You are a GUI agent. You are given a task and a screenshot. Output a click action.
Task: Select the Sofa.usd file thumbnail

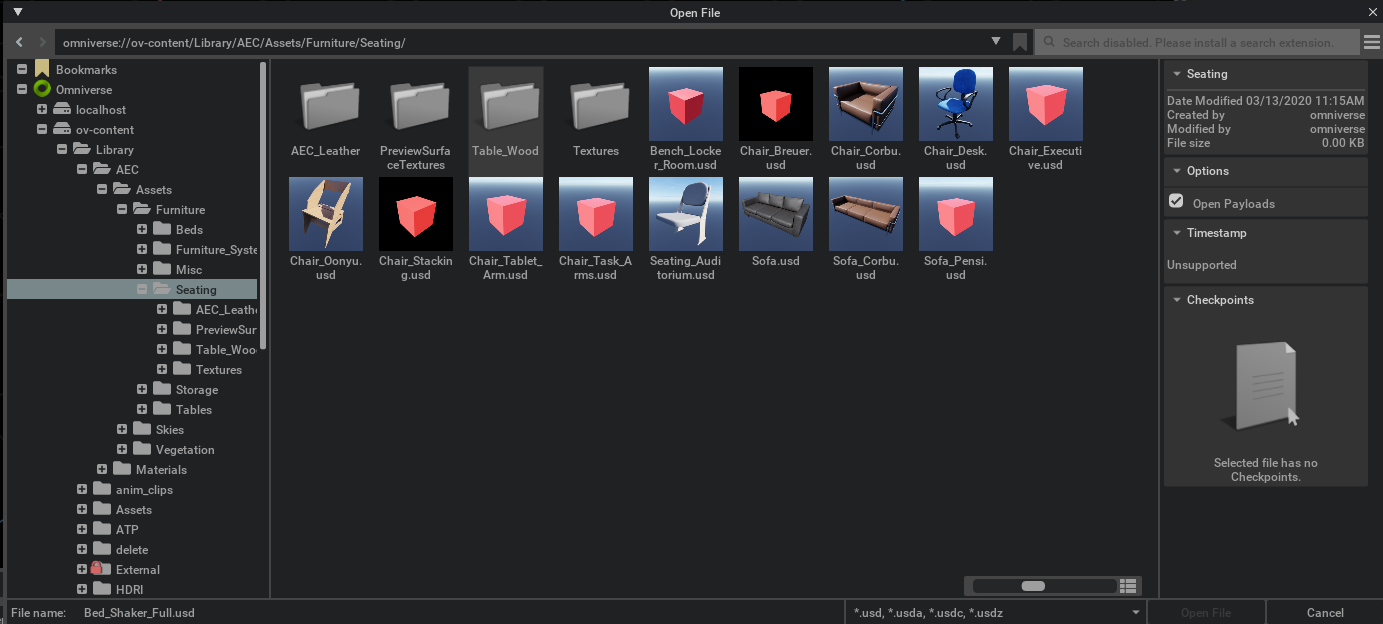coord(775,214)
